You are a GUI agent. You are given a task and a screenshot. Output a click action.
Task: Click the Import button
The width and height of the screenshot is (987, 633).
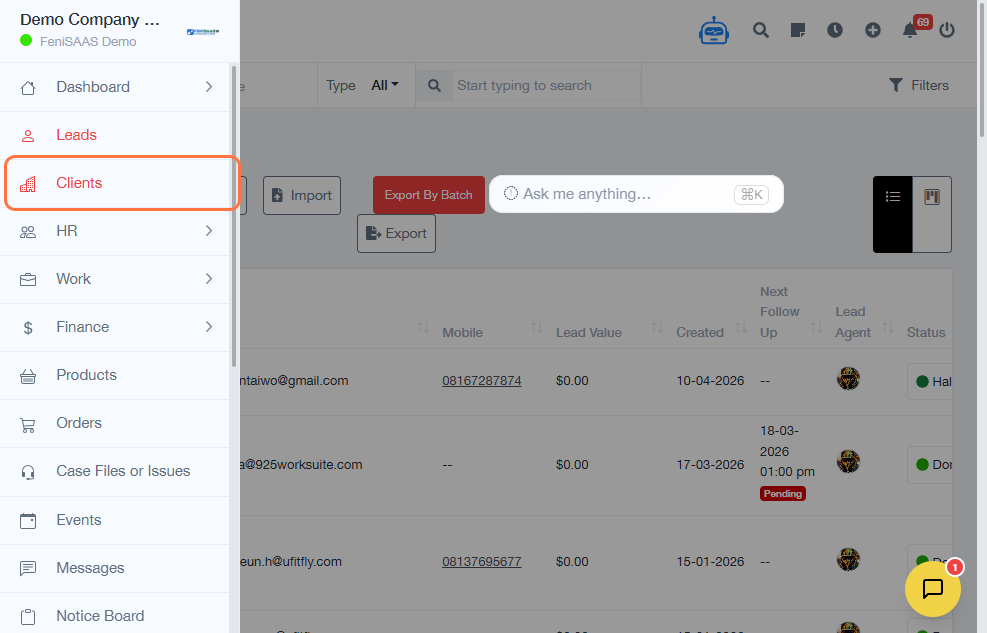[302, 196]
